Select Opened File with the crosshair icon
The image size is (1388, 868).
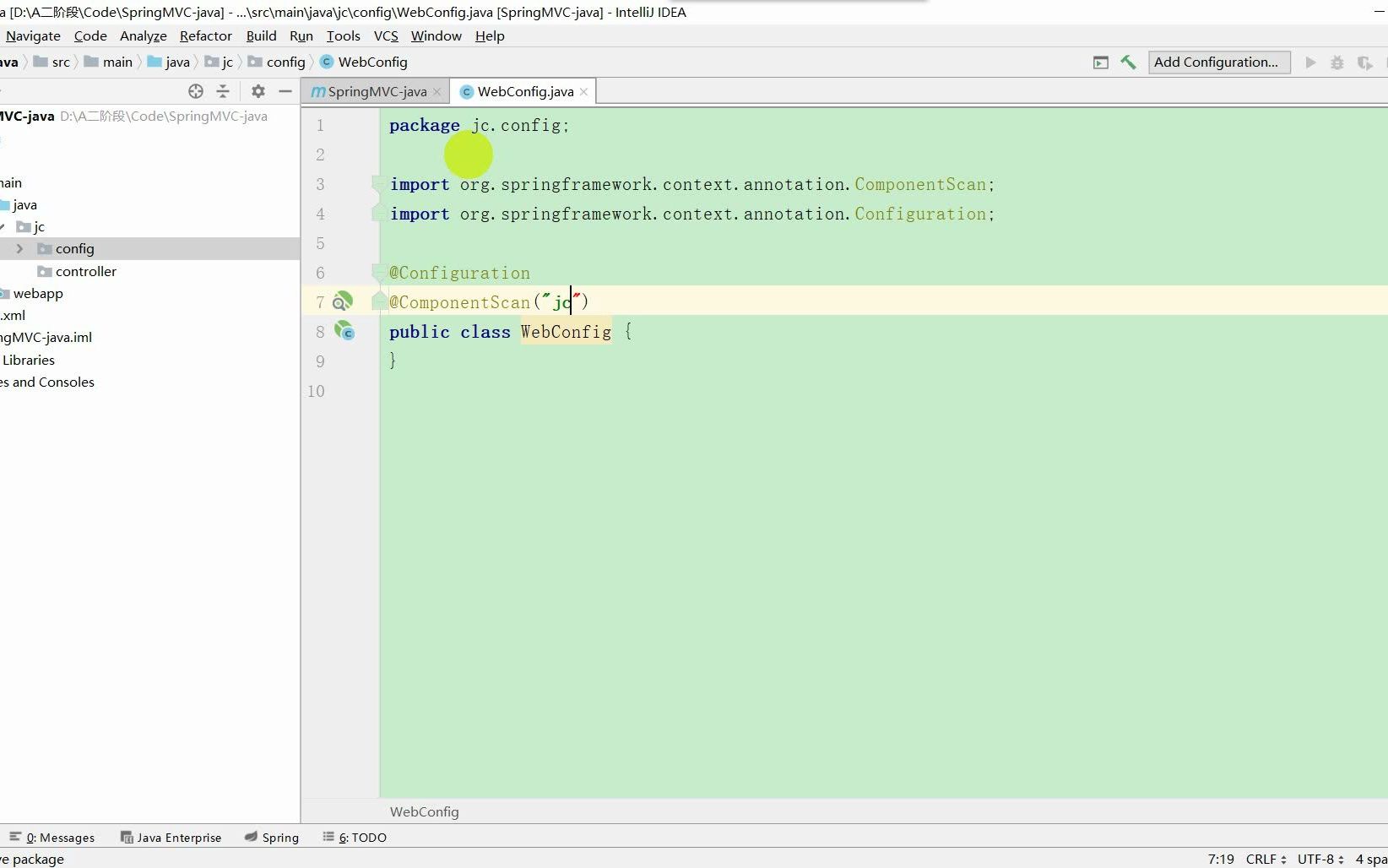coord(195,91)
